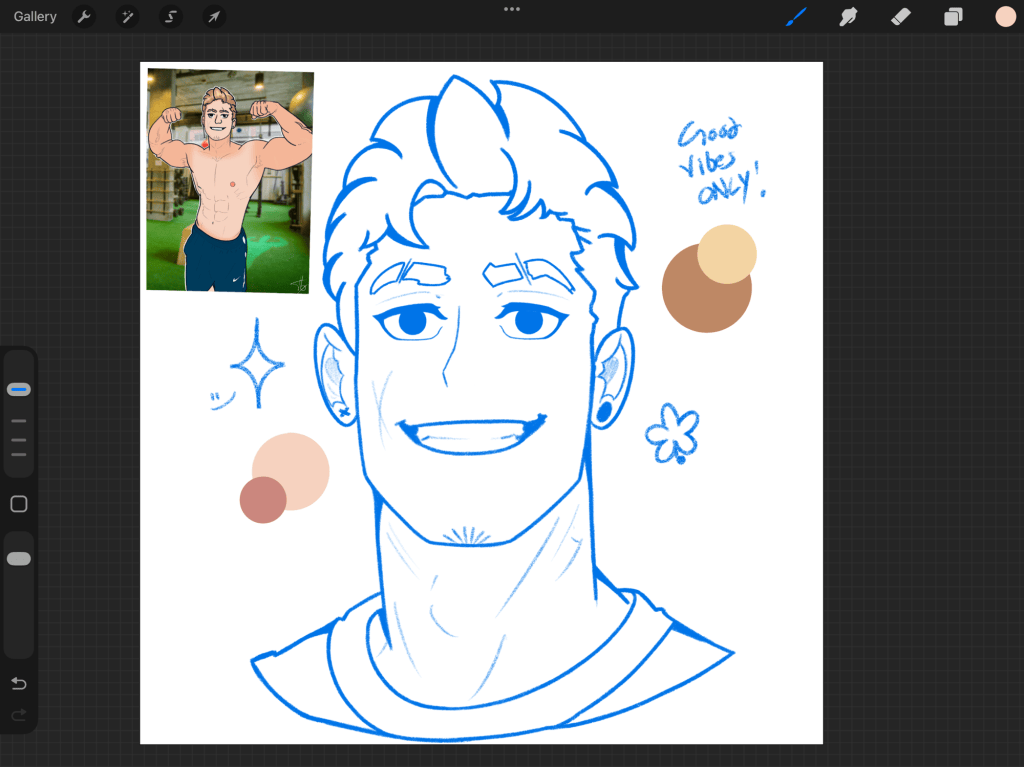
Task: Tap the square modify button on sidebar
Action: point(19,504)
